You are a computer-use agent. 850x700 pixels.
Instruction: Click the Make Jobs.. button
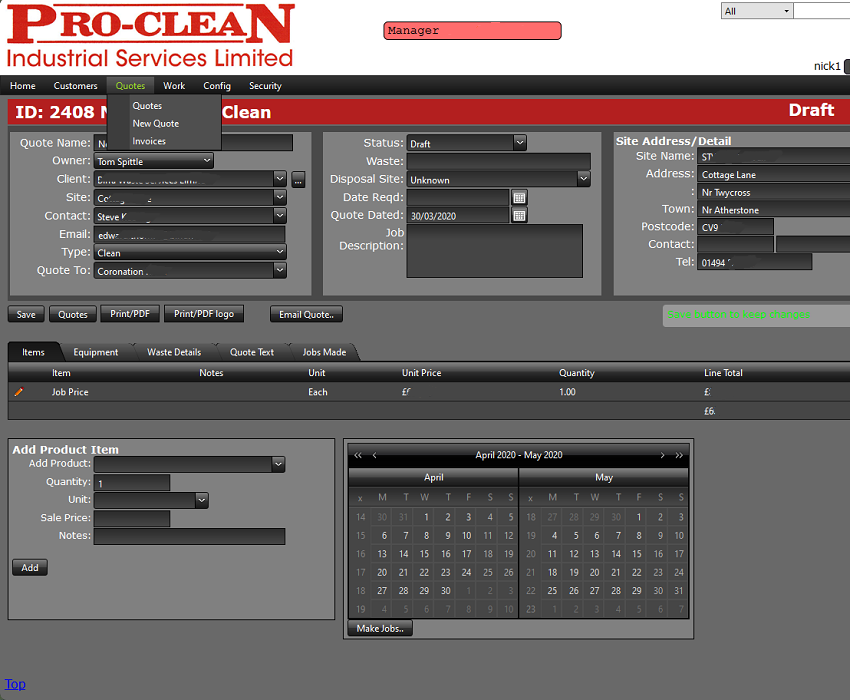(x=380, y=629)
